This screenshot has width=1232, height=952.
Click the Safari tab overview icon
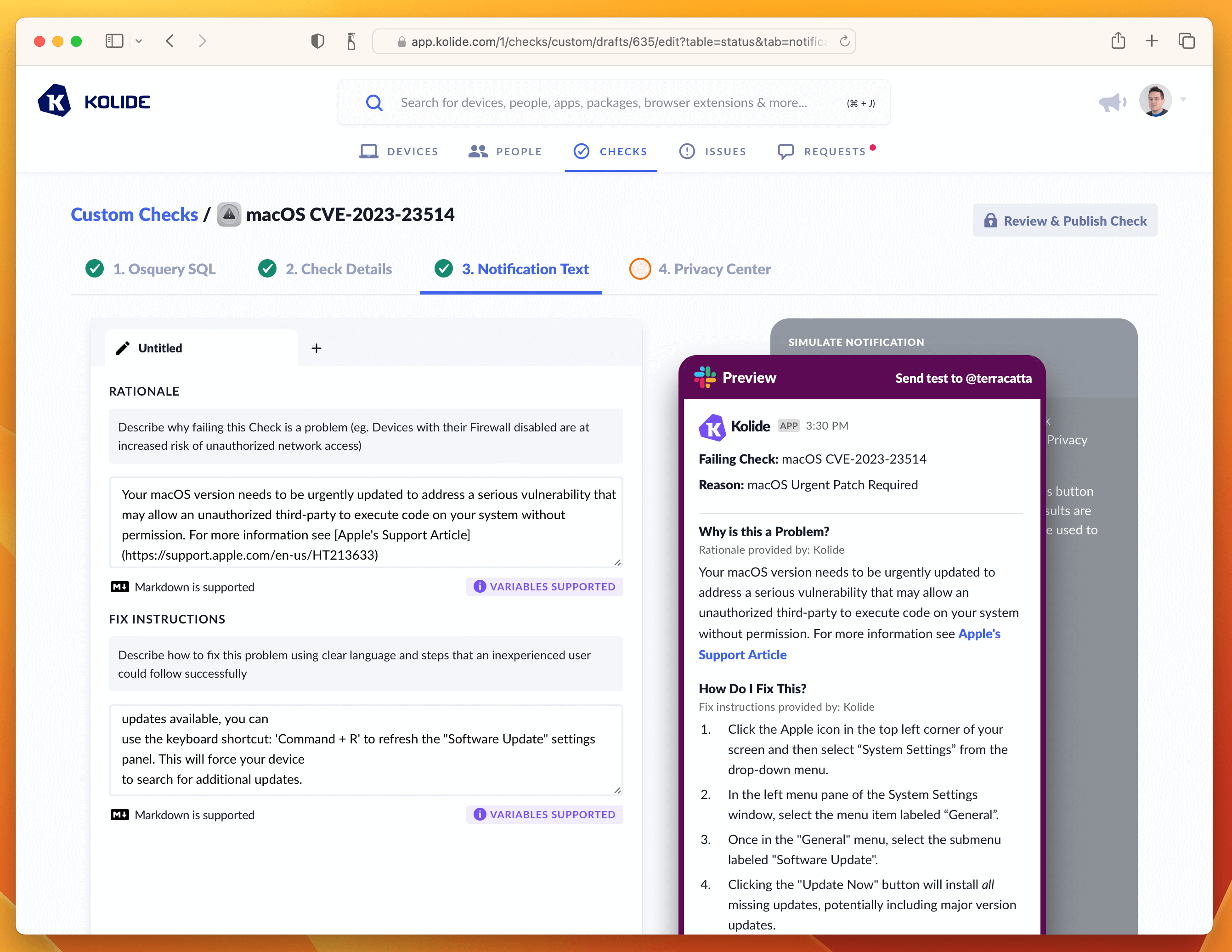click(x=1187, y=41)
